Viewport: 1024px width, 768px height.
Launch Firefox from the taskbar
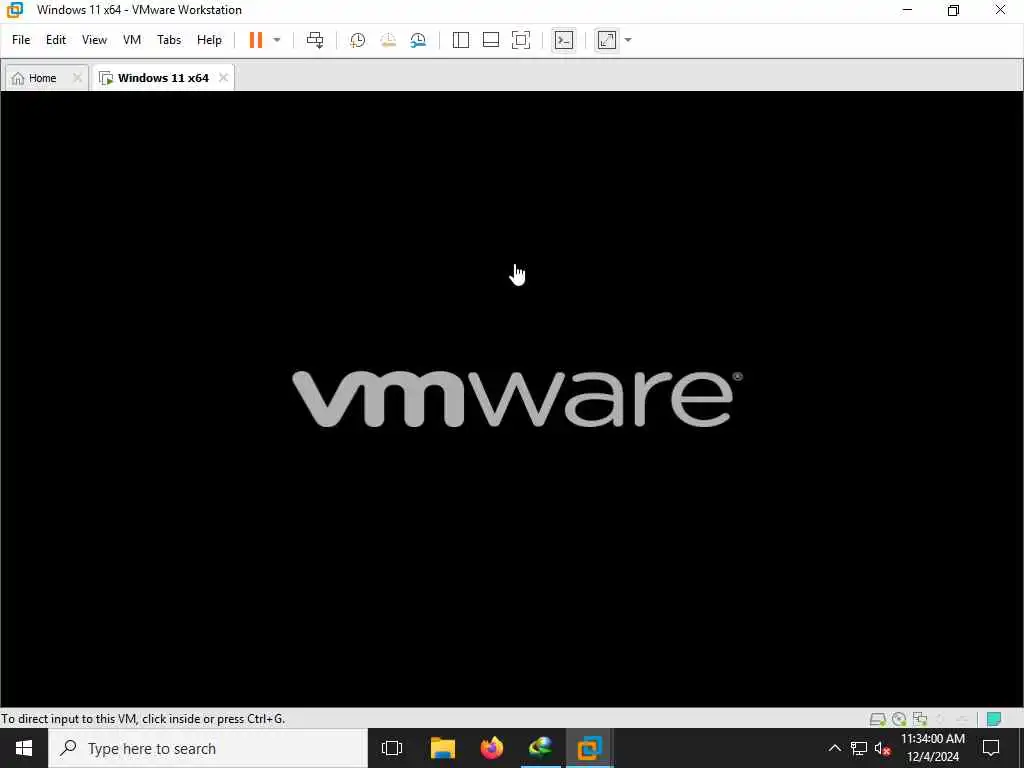pos(492,748)
